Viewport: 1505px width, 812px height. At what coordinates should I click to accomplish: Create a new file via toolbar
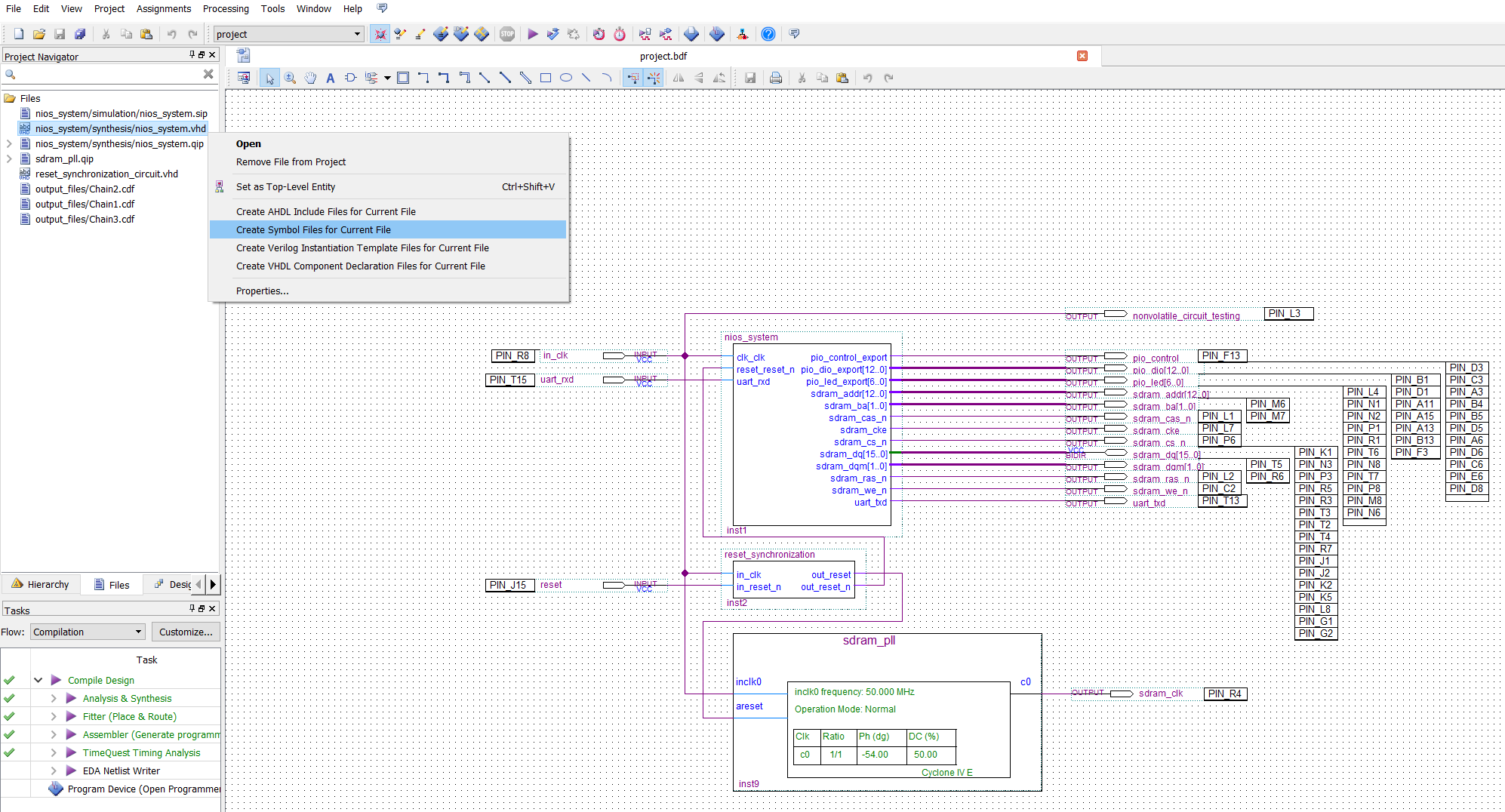[x=19, y=34]
